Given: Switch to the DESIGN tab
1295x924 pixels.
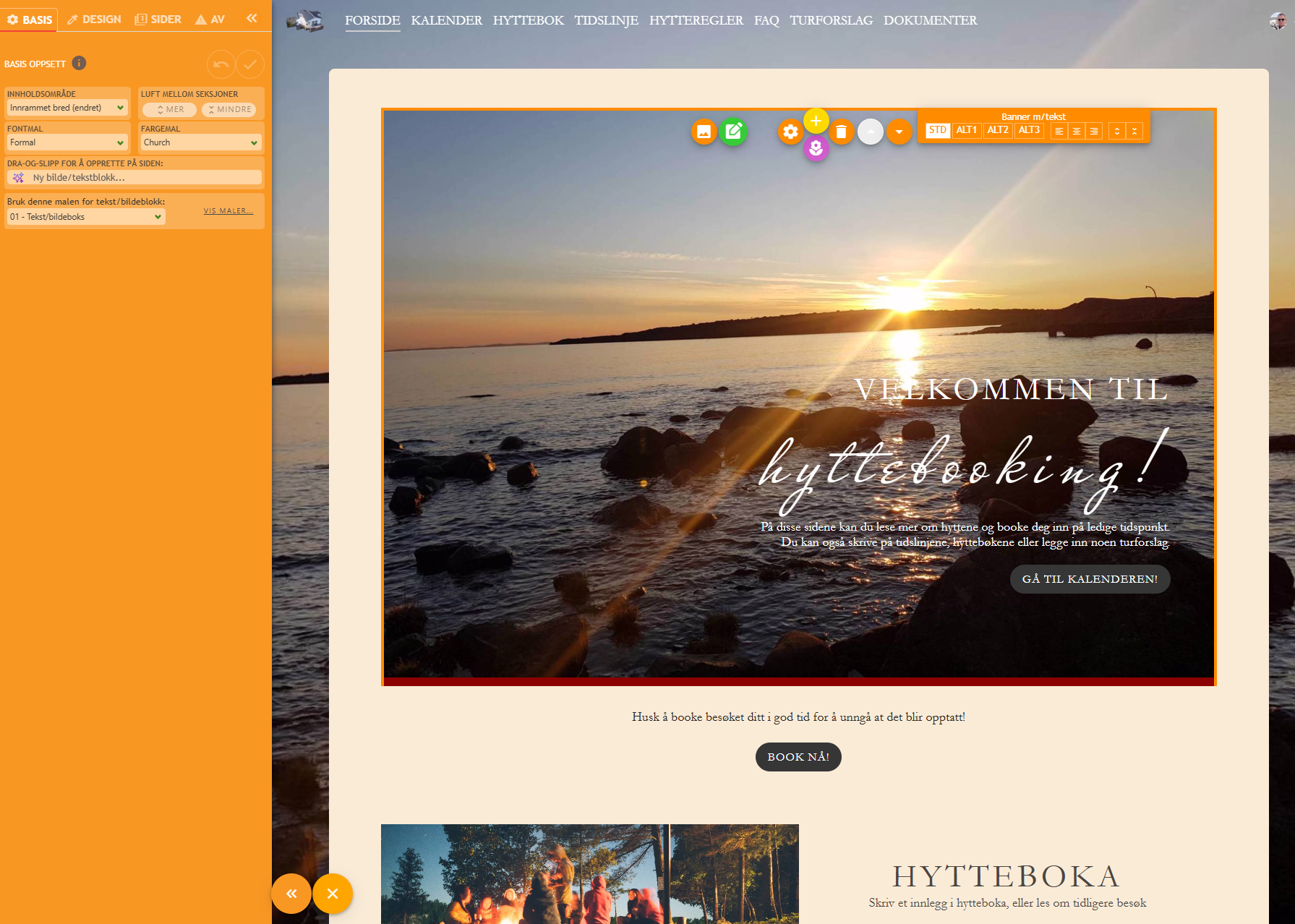Looking at the screenshot, I should (x=95, y=20).
